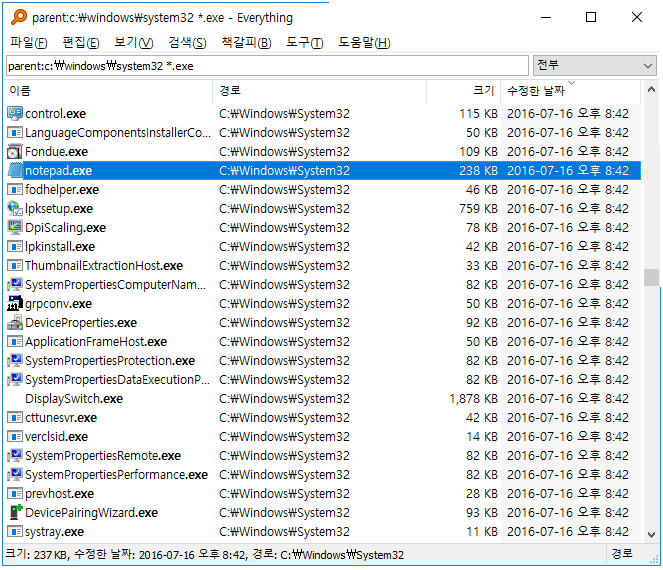The height and width of the screenshot is (570, 663).
Task: Click the 1,878 KB size cell
Action: (x=474, y=398)
